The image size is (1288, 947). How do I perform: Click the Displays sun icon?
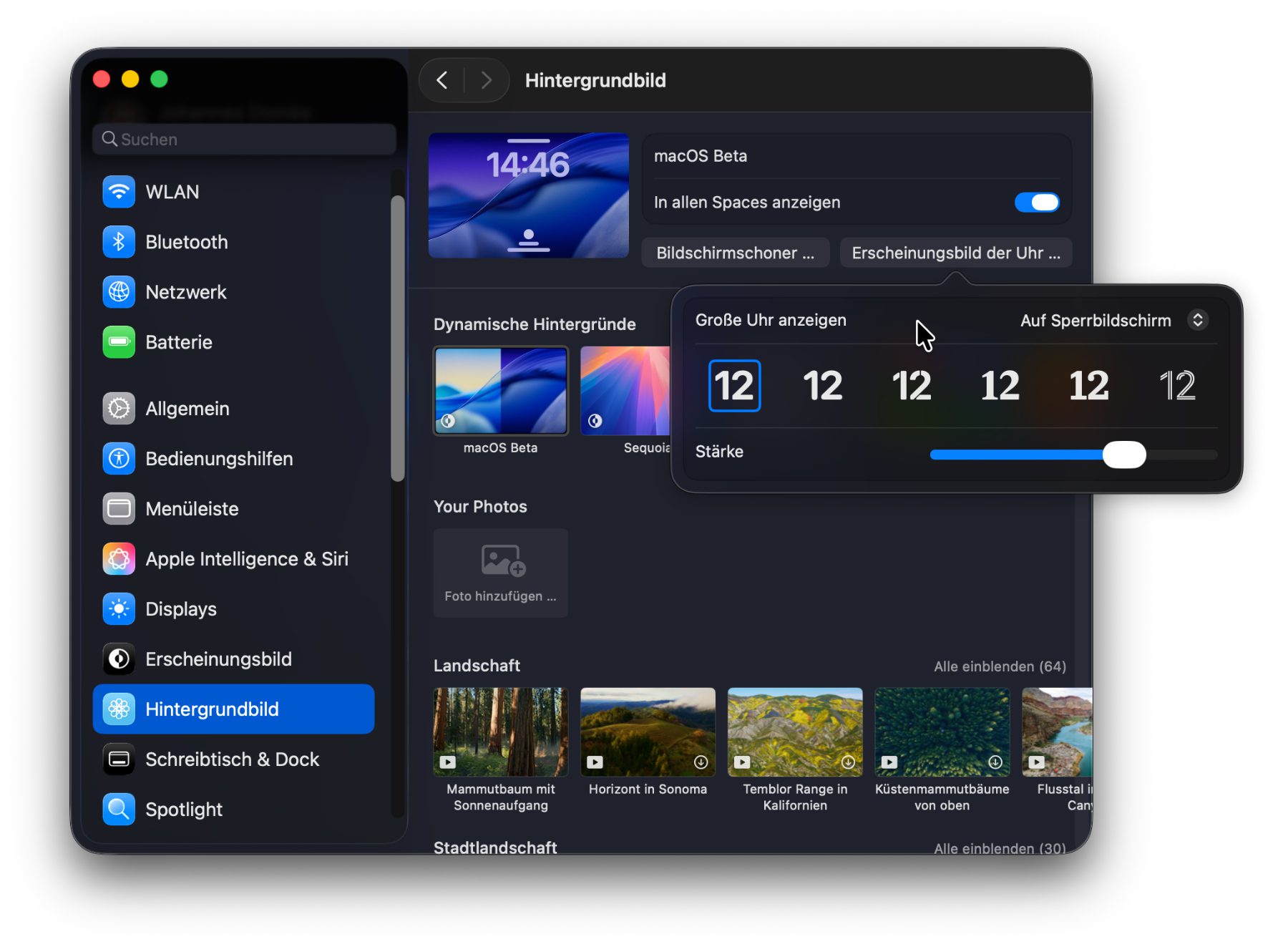pos(119,609)
